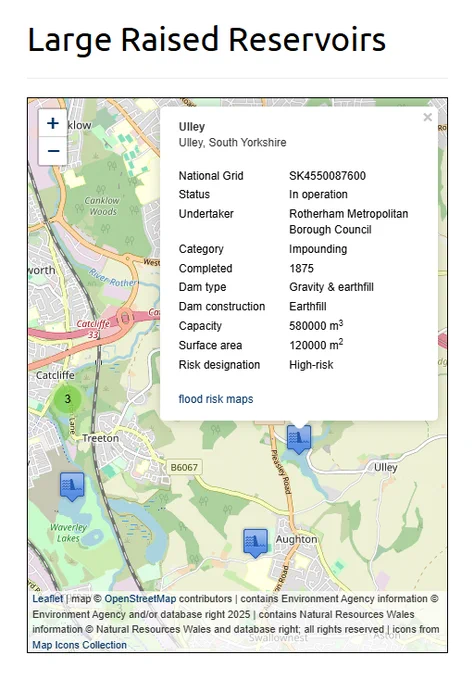The height and width of the screenshot is (680, 474).
Task: Click the Rotherham Metropolitan Borough Council text
Action: coord(349,222)
